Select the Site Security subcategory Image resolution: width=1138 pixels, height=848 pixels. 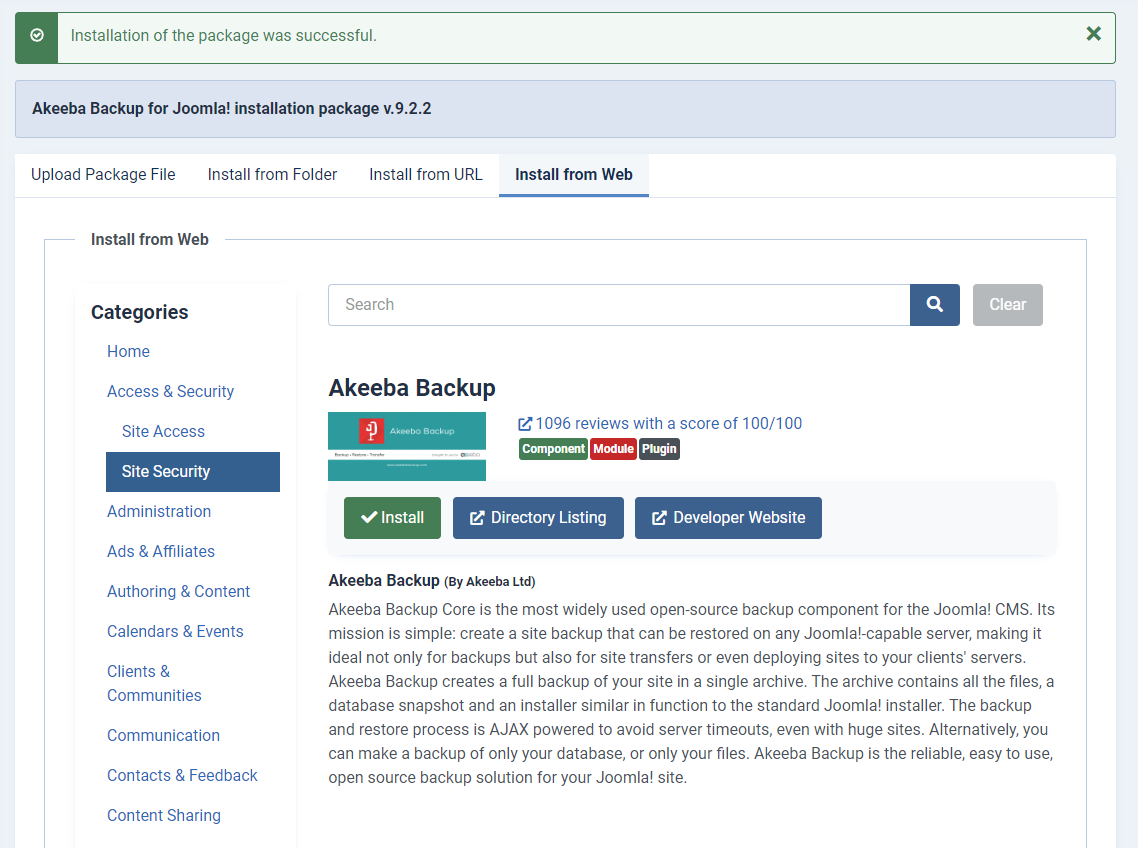tap(193, 472)
